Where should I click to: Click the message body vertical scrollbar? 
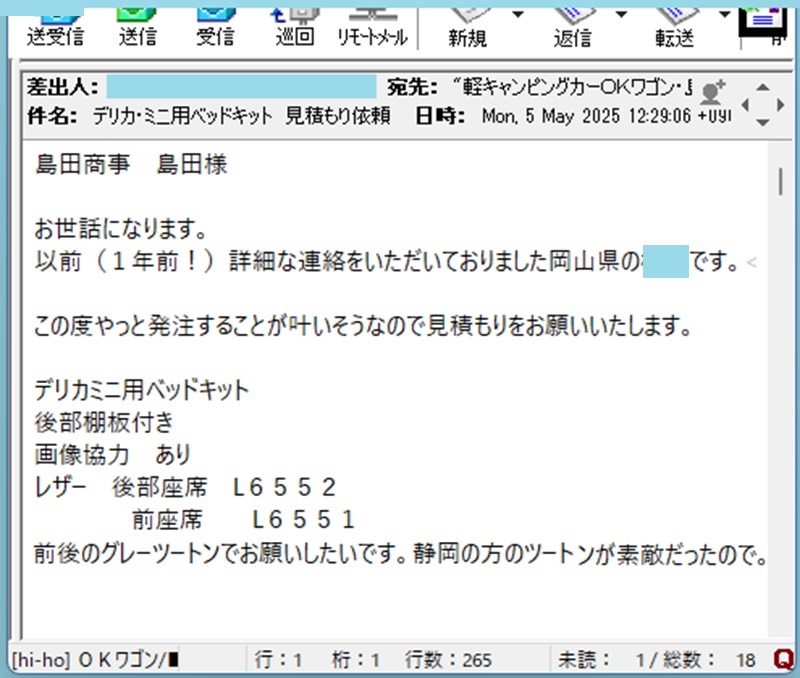pos(780,182)
